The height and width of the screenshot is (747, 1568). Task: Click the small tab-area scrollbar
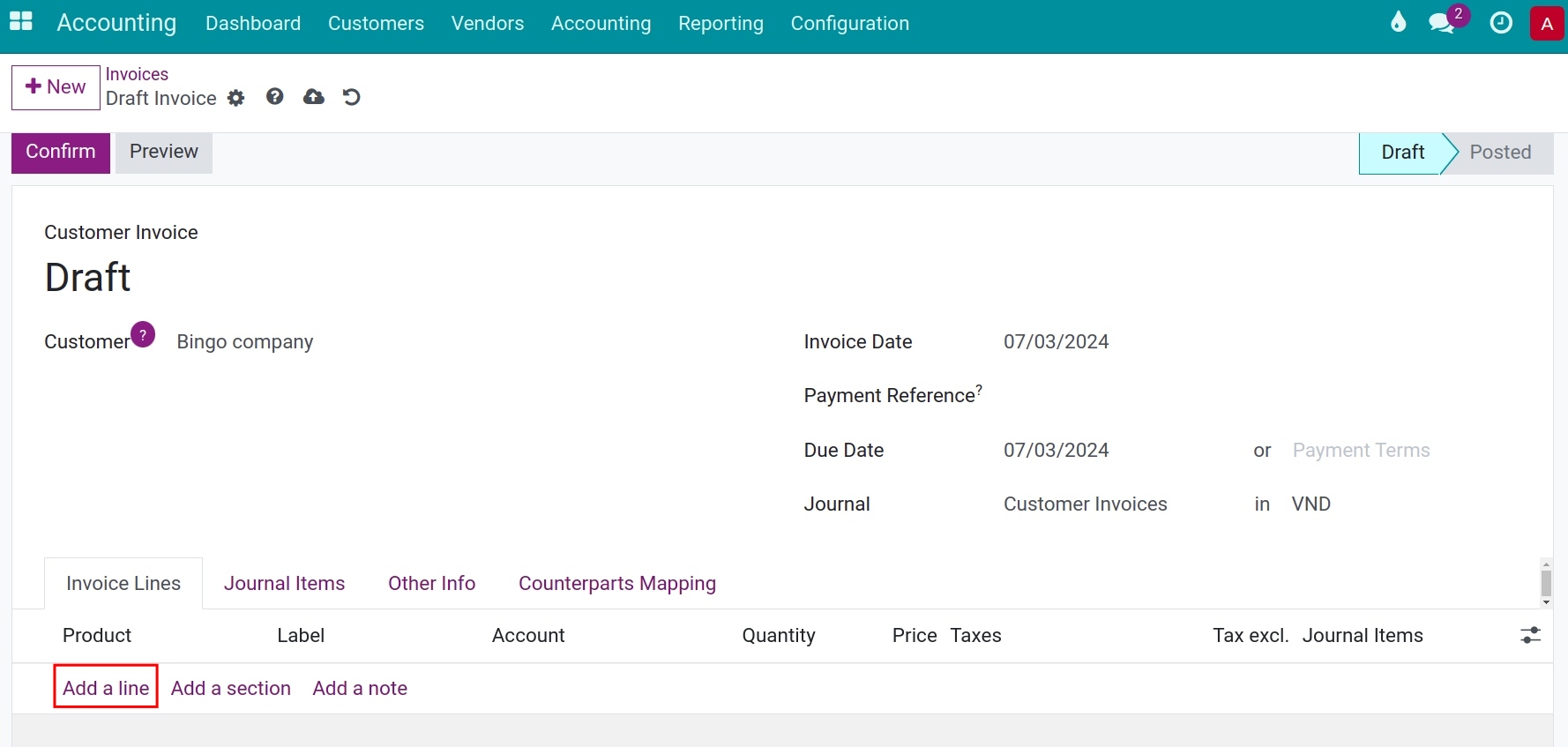coord(1546,583)
